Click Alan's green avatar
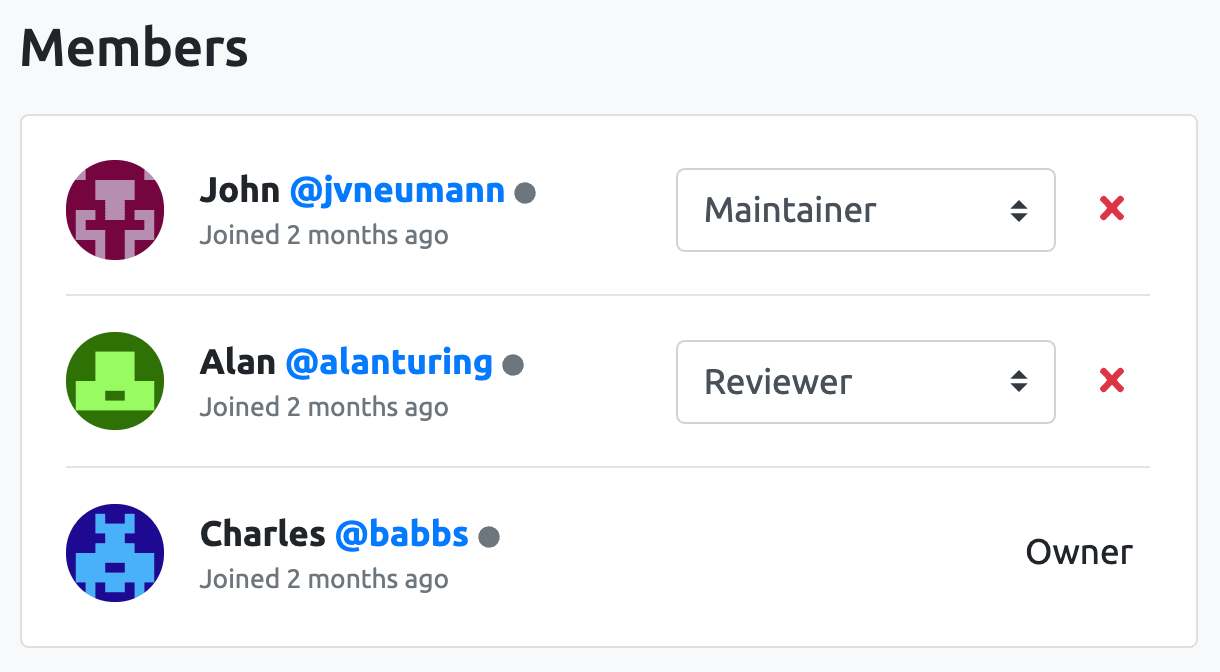1220x672 pixels. point(114,381)
